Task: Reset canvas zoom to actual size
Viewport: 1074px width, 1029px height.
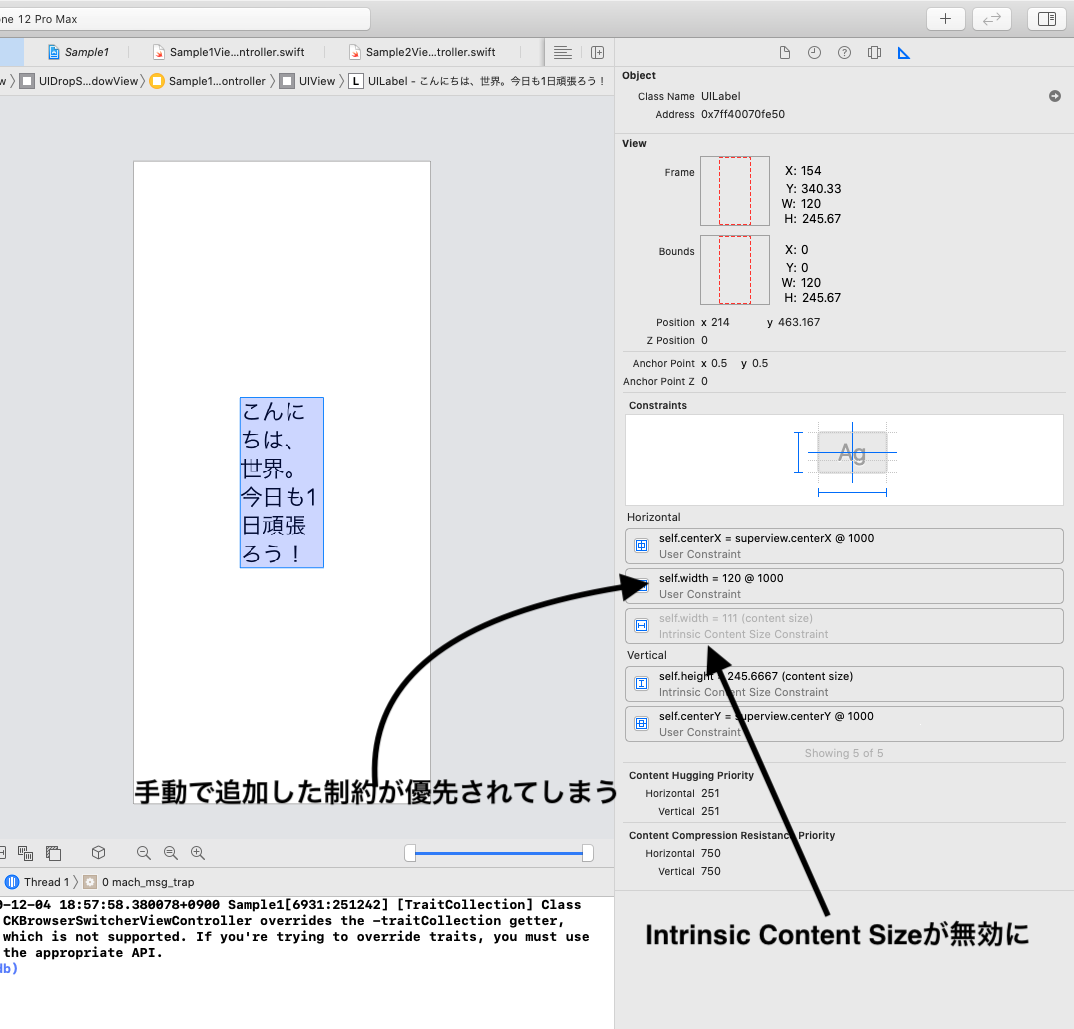Action: (x=171, y=853)
